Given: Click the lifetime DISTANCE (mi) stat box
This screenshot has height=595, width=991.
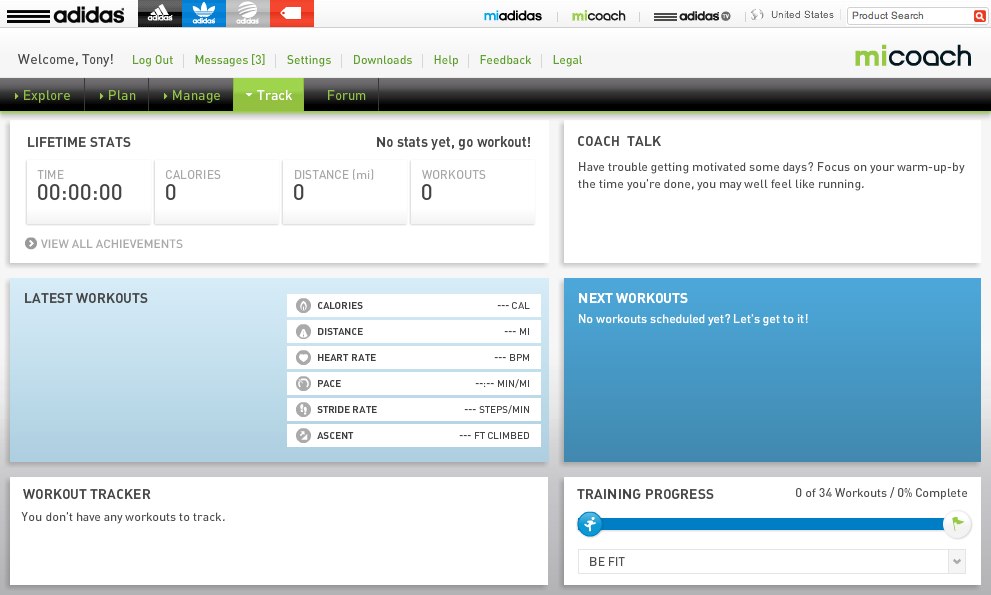Looking at the screenshot, I should (x=345, y=192).
